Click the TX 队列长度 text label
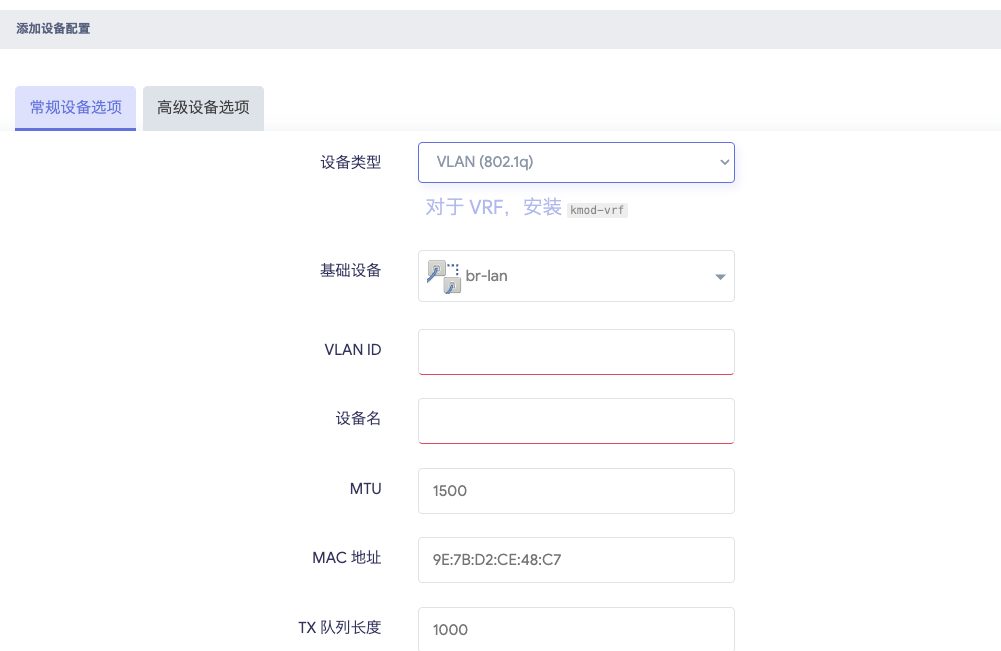Viewport: 1001px width, 651px height. [x=339, y=628]
